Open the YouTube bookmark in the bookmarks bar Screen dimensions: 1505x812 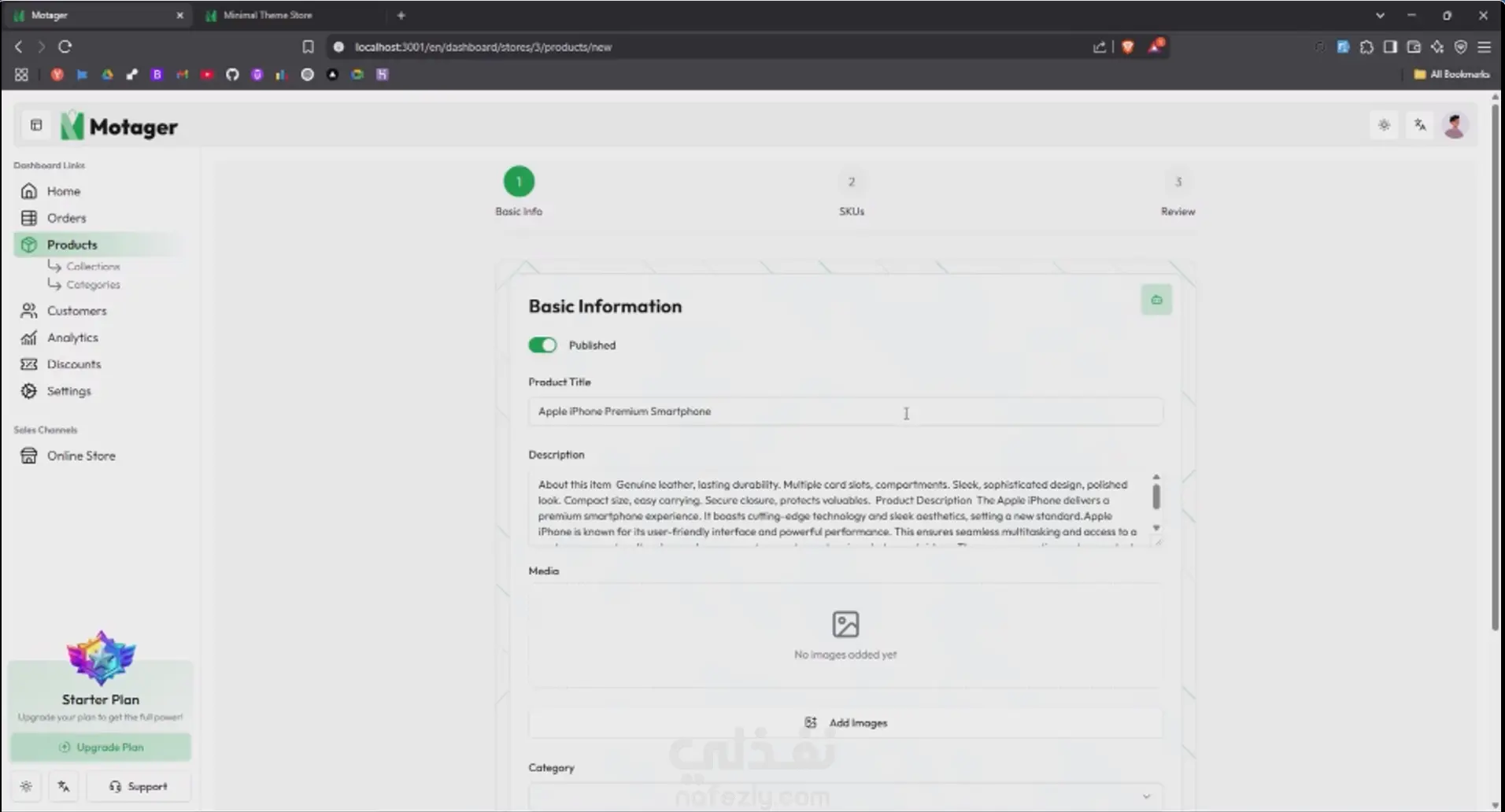(207, 75)
